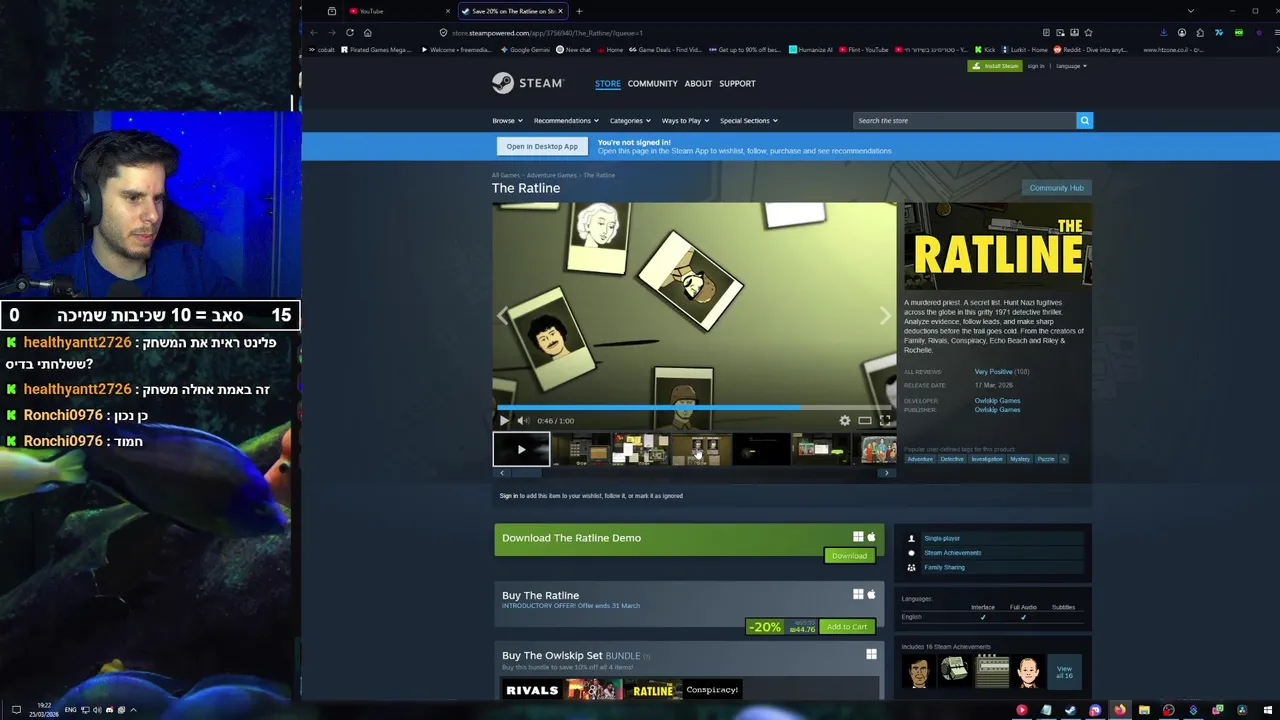The width and height of the screenshot is (1280, 720).
Task: Open the Community Hub
Action: [1057, 188]
